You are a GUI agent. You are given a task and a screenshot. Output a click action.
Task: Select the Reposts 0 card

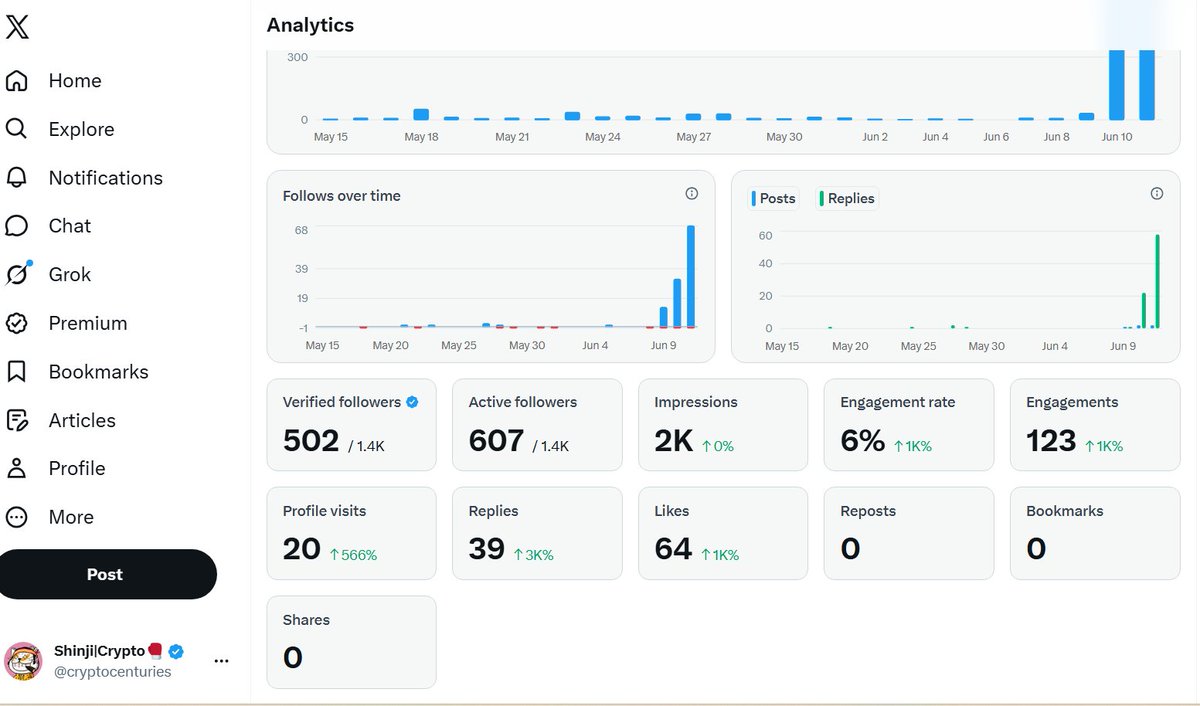[x=909, y=533]
